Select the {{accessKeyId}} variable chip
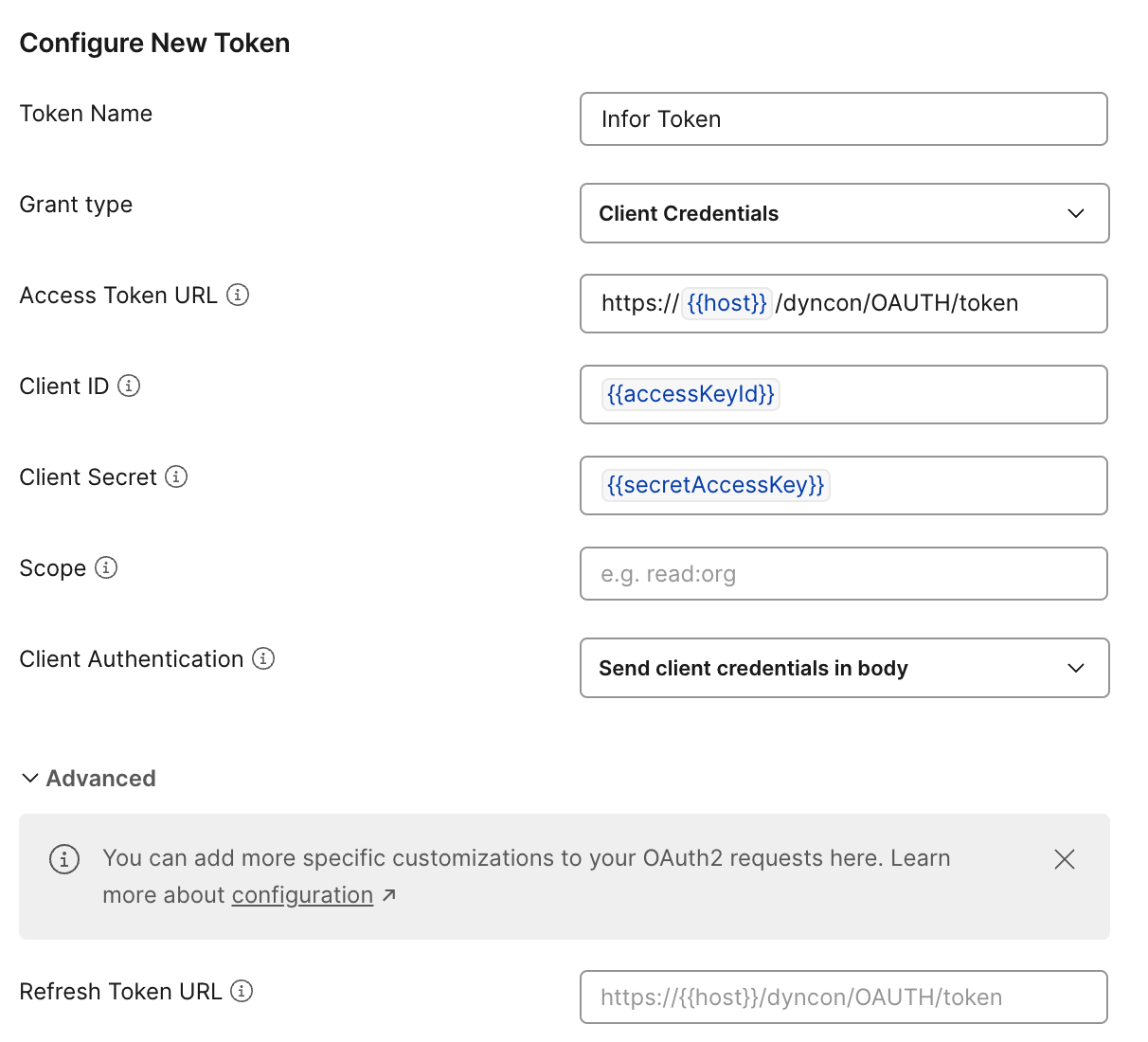 click(690, 394)
